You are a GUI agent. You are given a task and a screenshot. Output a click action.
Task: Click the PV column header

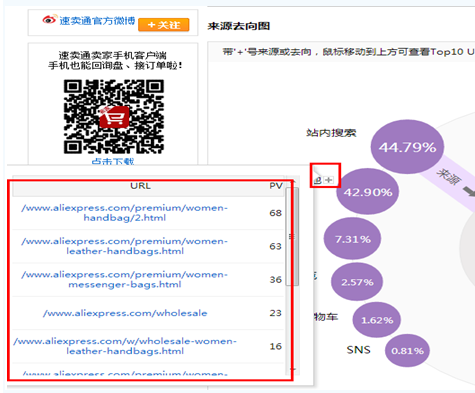point(276,186)
